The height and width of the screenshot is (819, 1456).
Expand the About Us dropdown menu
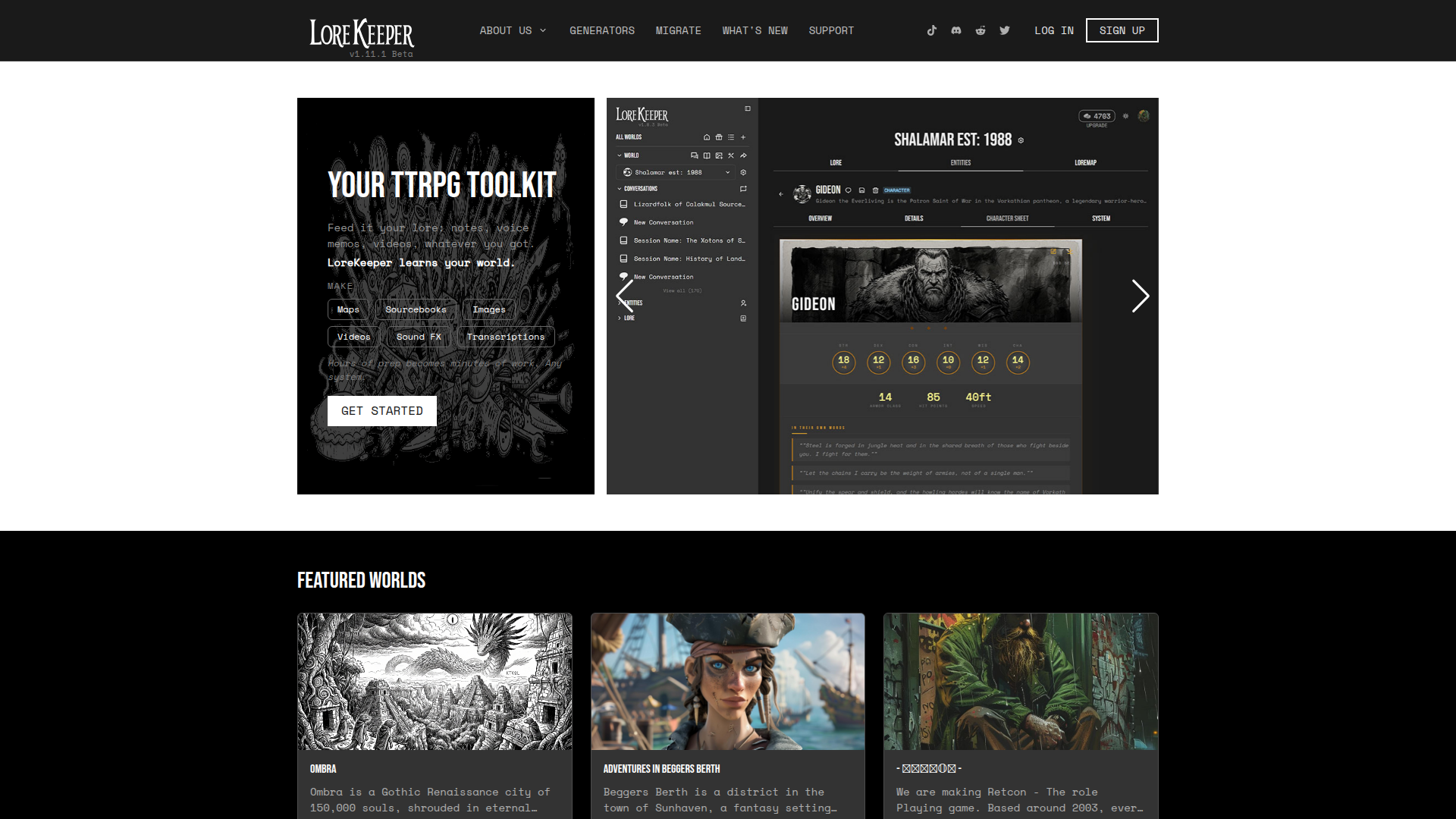pos(513,30)
